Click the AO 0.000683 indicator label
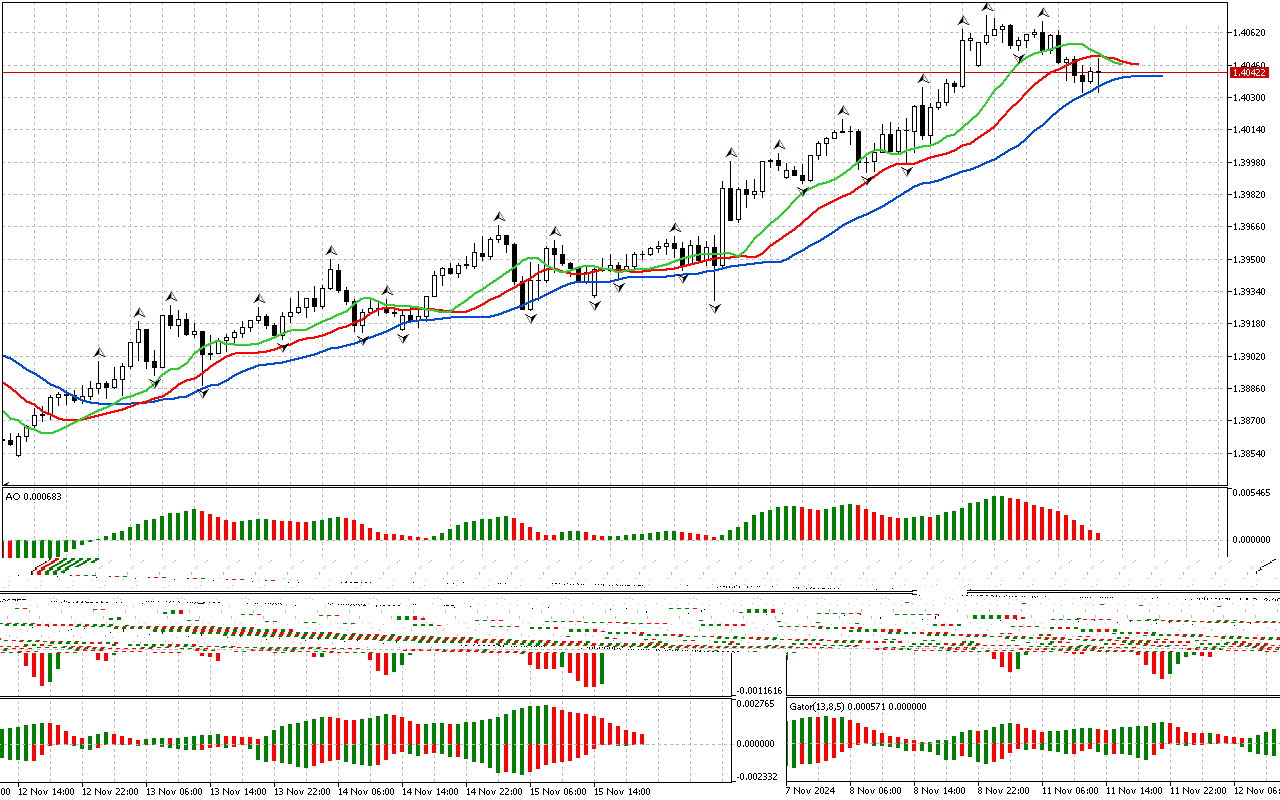 (x=34, y=497)
